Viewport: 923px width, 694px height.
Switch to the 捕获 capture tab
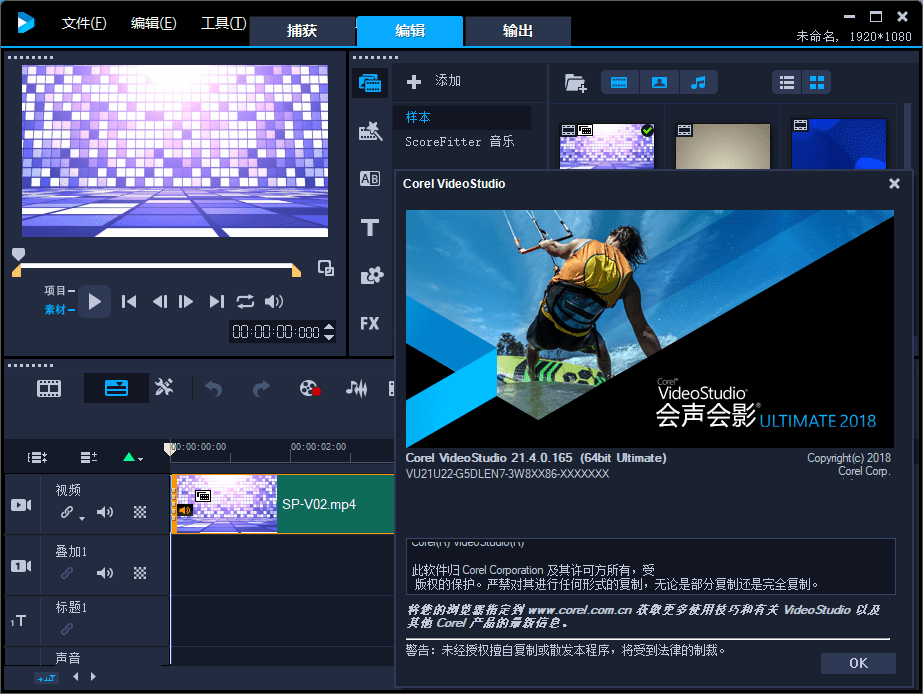(302, 31)
